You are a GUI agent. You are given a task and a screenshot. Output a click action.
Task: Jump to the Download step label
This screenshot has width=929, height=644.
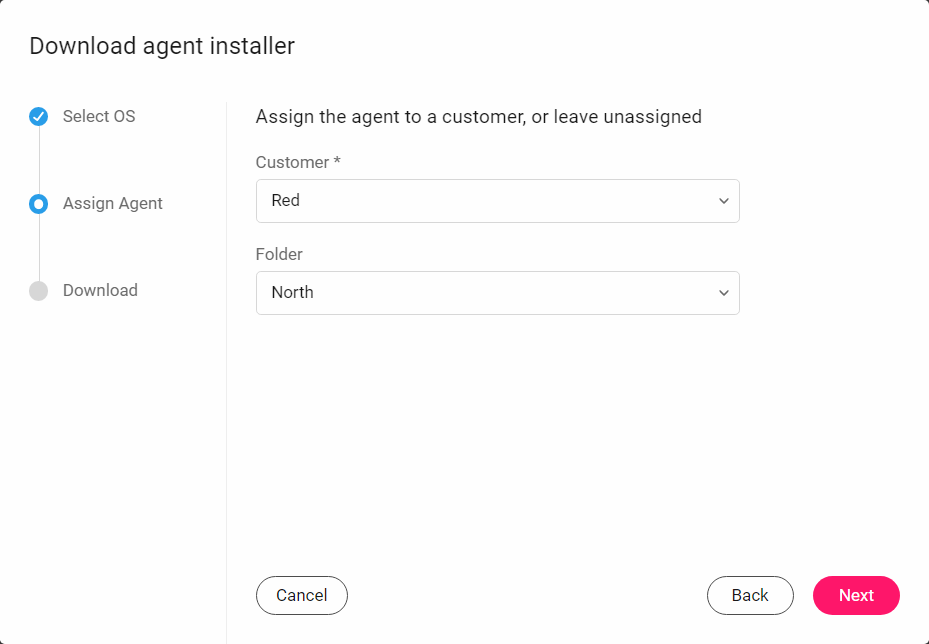point(100,290)
